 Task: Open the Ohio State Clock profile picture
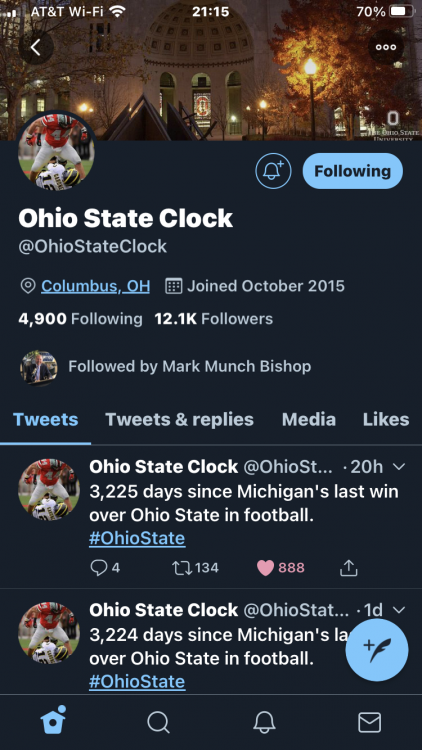pos(56,152)
